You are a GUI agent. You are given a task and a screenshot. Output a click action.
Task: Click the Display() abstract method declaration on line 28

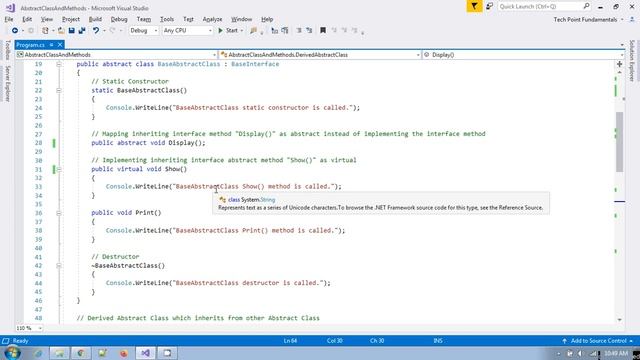click(x=149, y=143)
